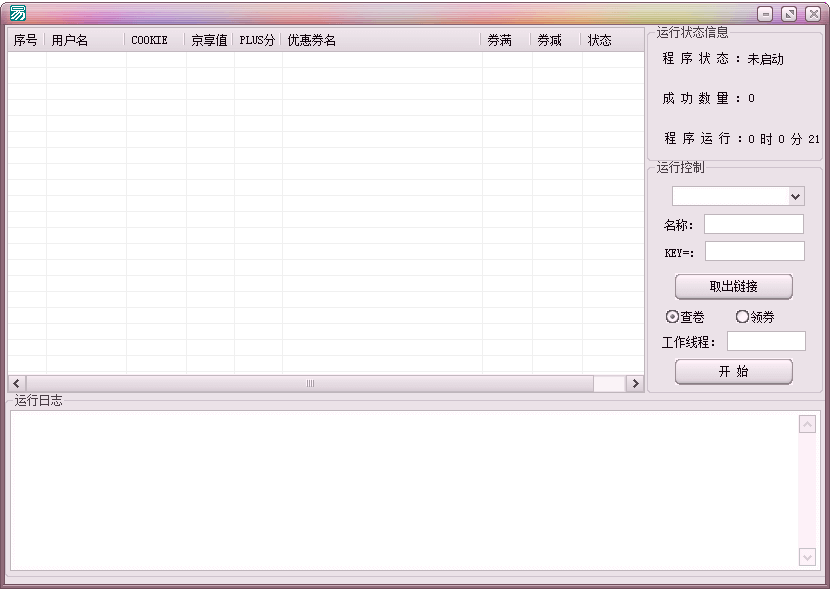Click the COOKIE column header
This screenshot has width=830, height=589.
coord(147,41)
